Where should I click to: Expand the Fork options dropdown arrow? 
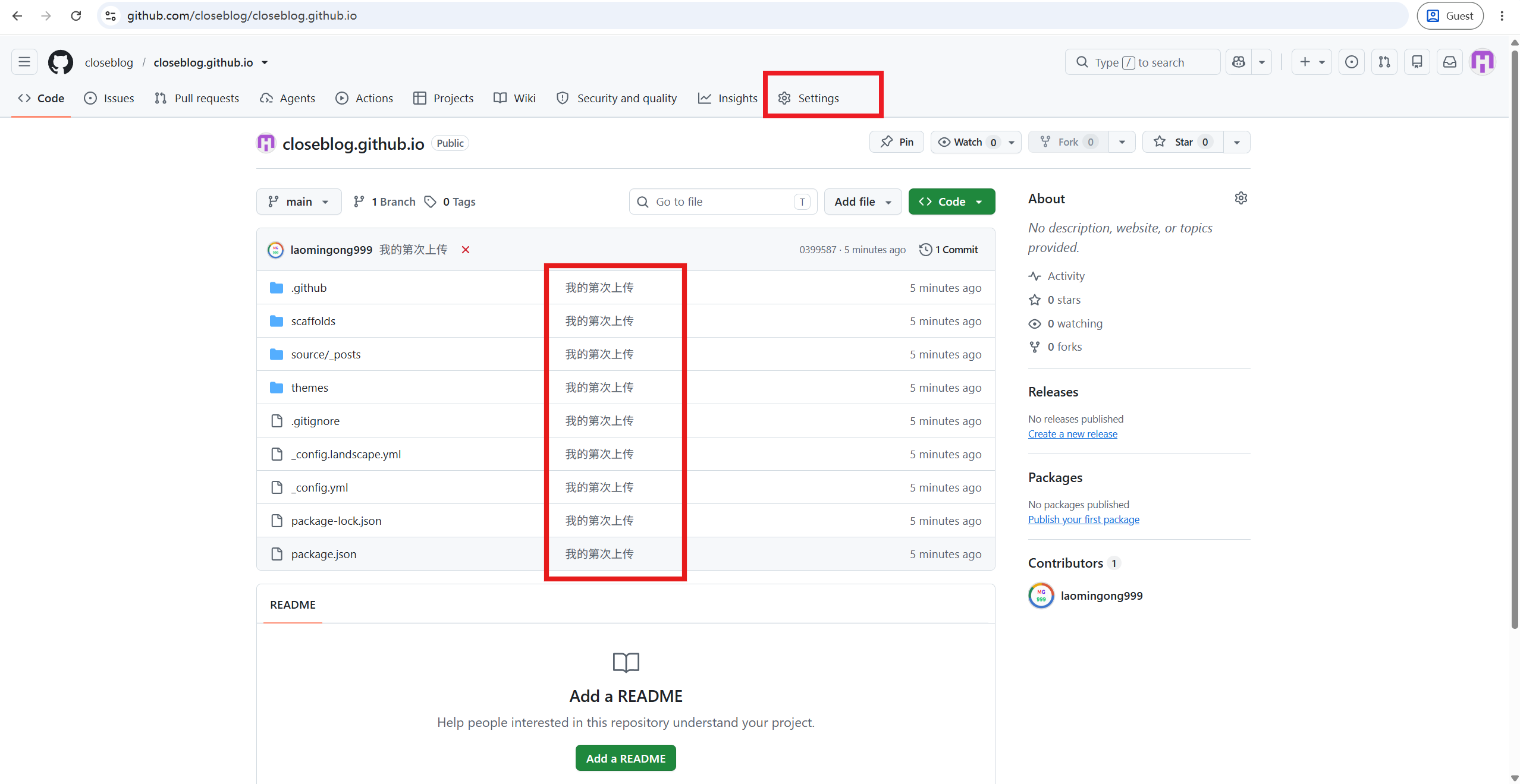[1122, 142]
